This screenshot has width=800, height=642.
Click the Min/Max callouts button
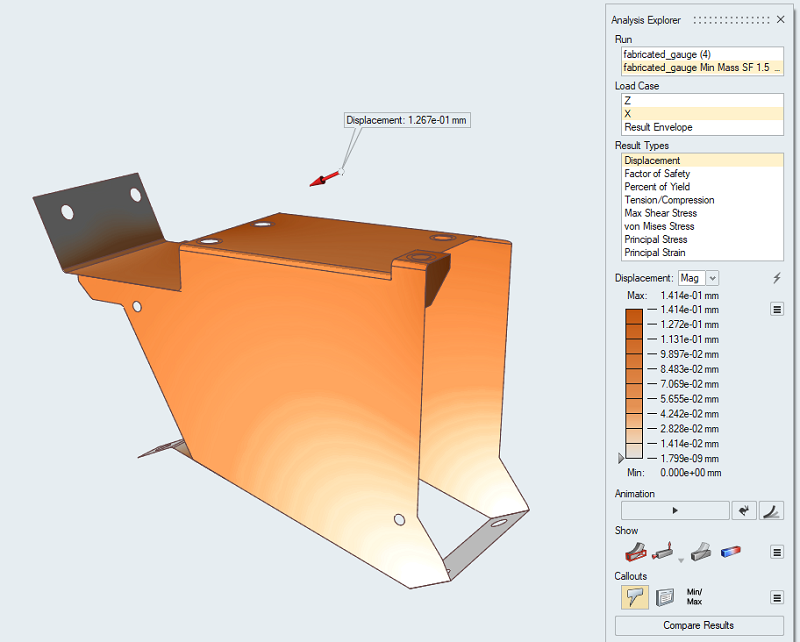click(x=696, y=597)
